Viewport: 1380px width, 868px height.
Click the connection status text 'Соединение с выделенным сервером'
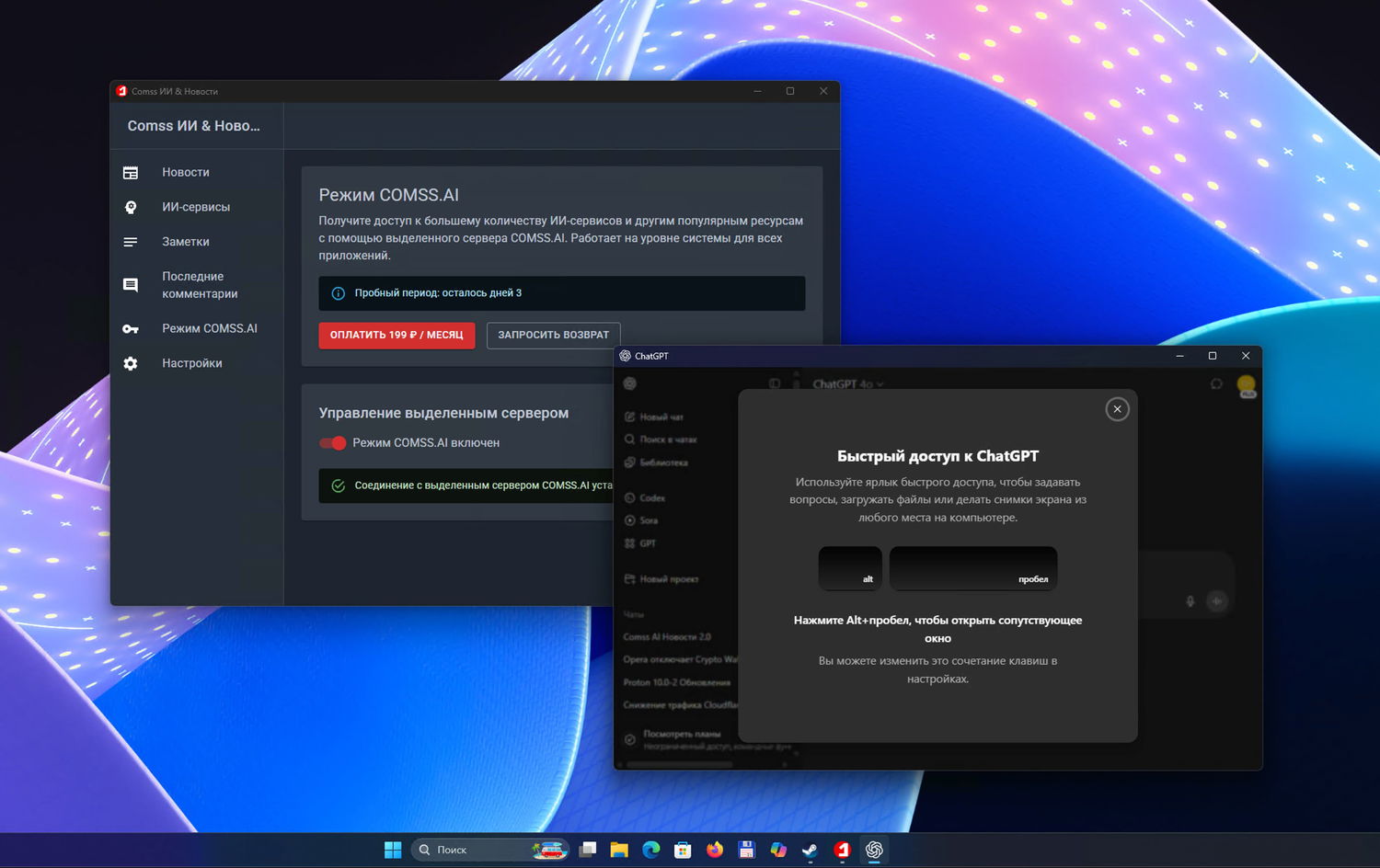coord(483,485)
